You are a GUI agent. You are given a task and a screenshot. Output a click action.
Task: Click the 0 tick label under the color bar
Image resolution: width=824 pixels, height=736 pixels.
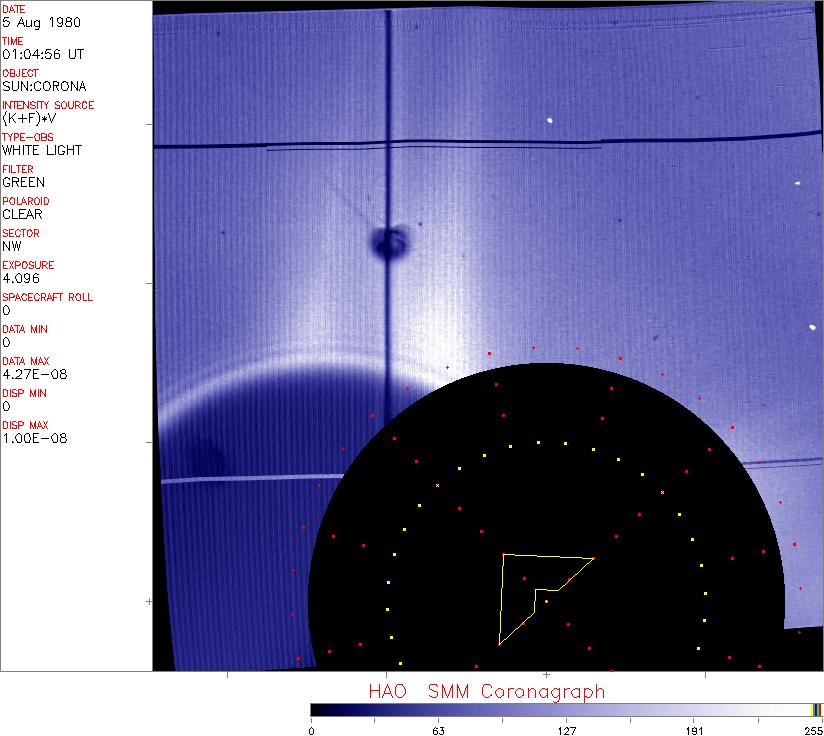point(312,731)
